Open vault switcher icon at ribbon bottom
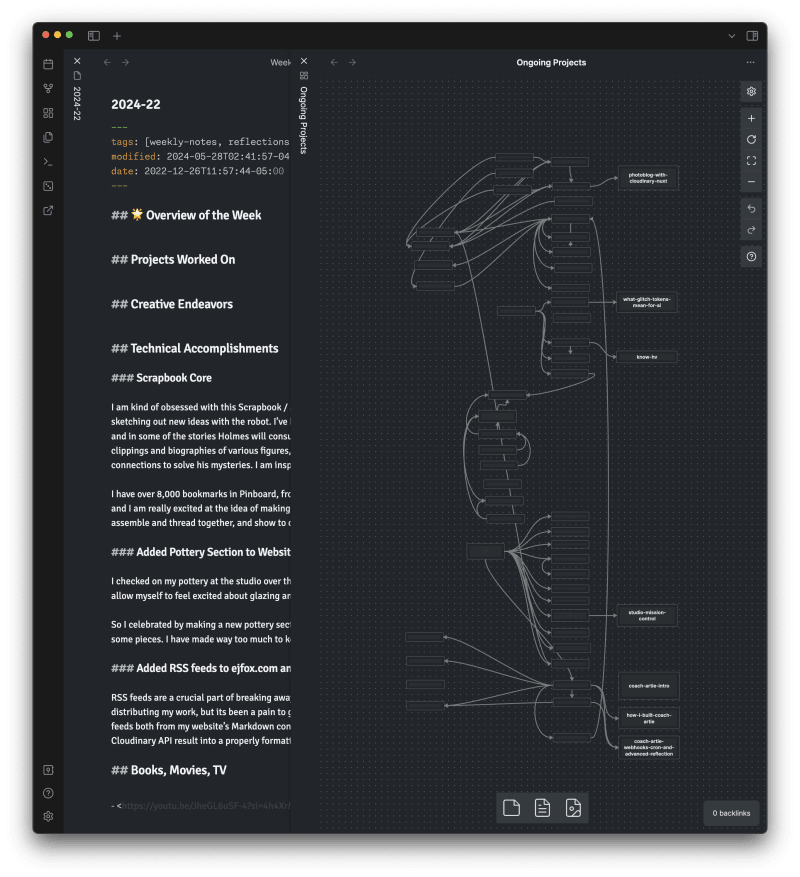 click(48, 770)
